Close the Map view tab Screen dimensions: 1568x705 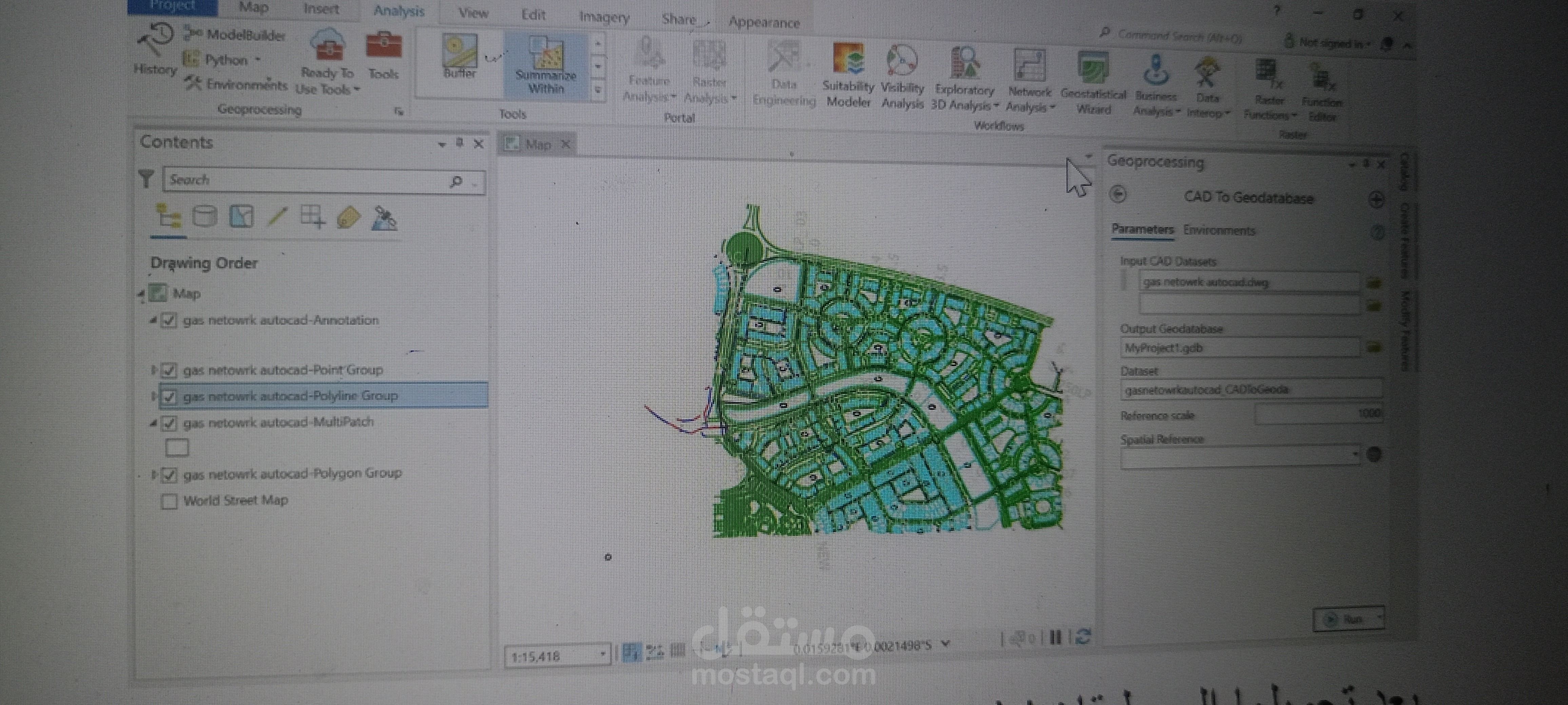[x=566, y=144]
